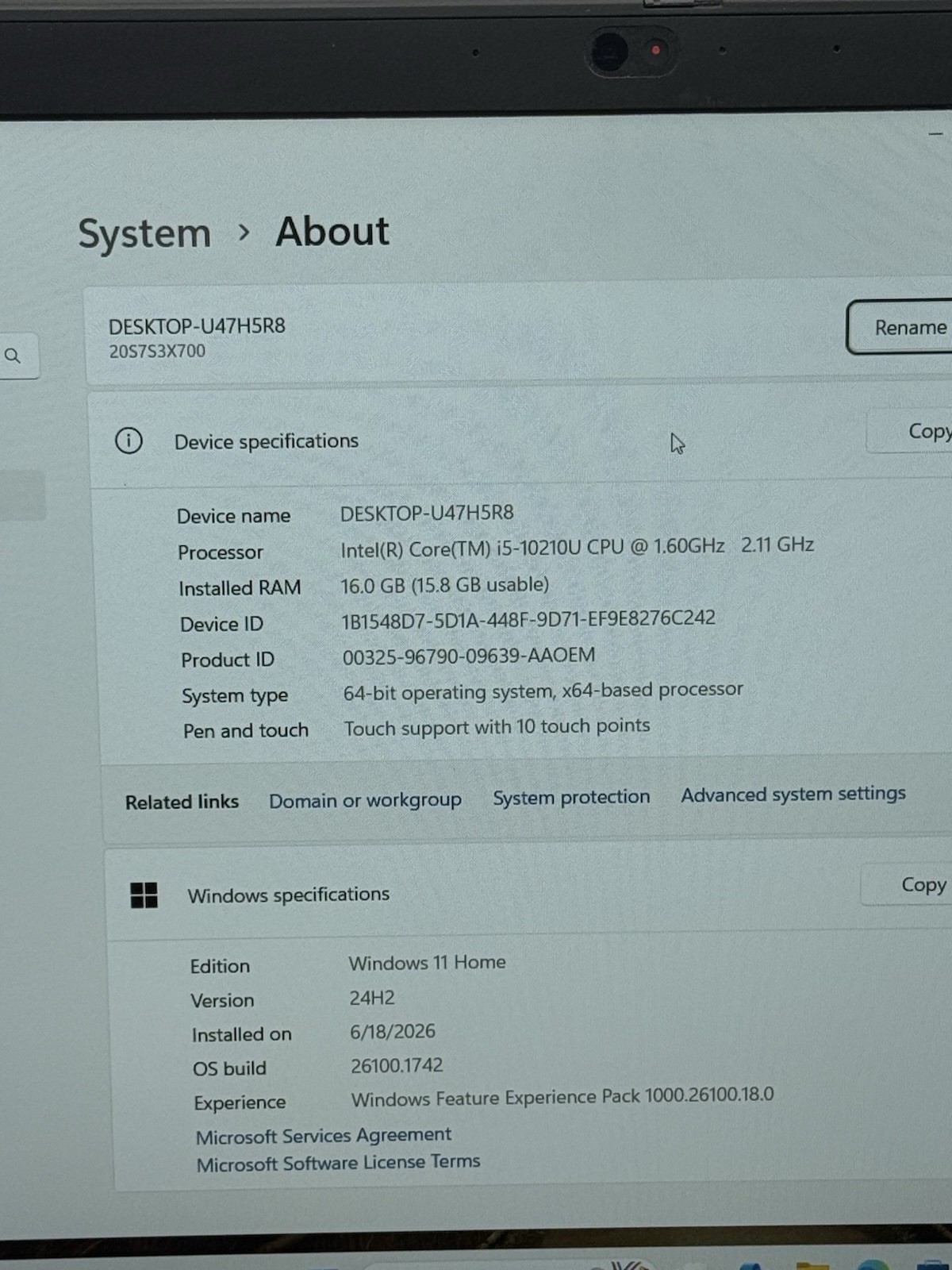Click the Device specifications info icon
Viewport: 952px width, 1270px height.
click(129, 441)
